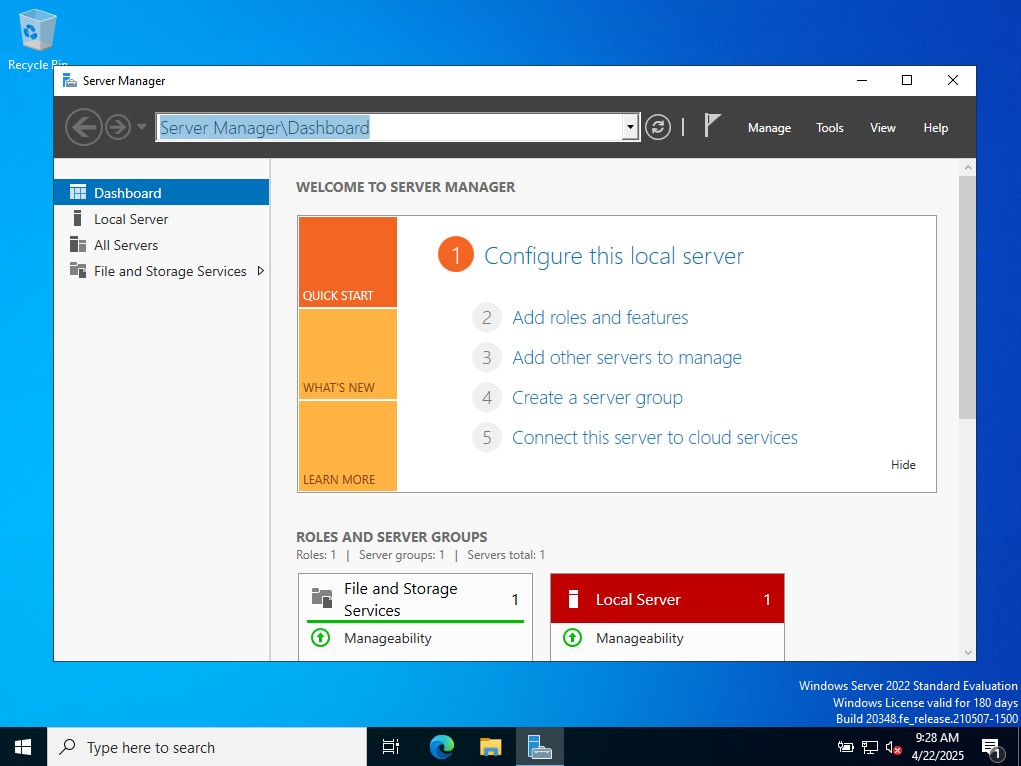The width and height of the screenshot is (1021, 766).
Task: Click Manageability under File and Storage Services tile
Action: [387, 638]
